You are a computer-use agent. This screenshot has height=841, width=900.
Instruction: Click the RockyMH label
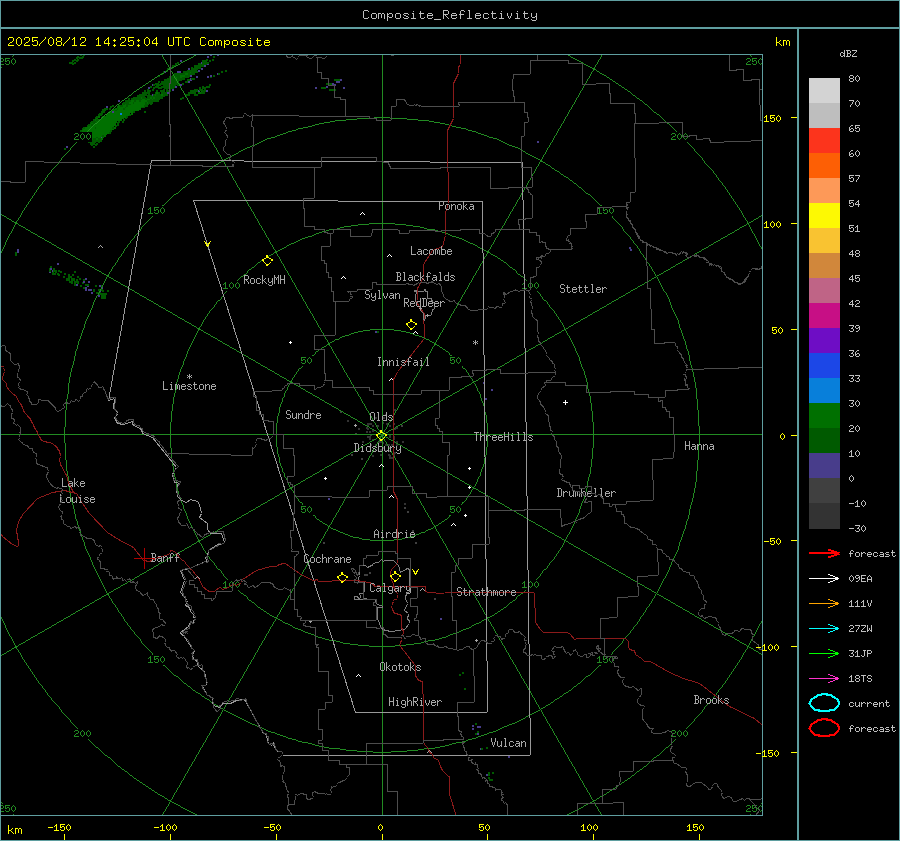[x=264, y=280]
